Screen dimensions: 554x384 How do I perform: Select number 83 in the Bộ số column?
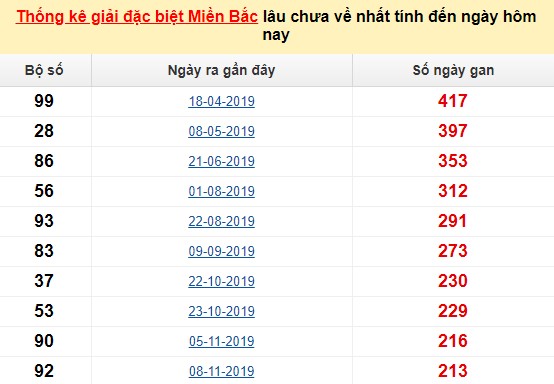click(x=44, y=251)
